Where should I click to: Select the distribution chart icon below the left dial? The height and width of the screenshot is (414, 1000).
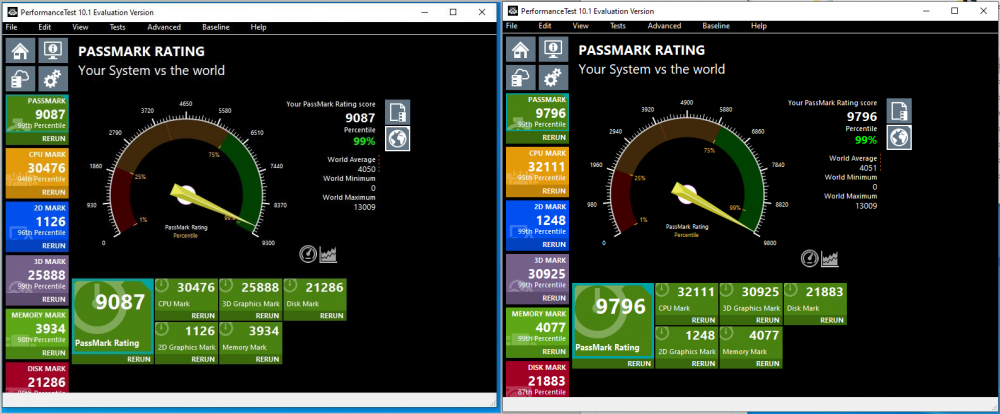click(x=328, y=255)
